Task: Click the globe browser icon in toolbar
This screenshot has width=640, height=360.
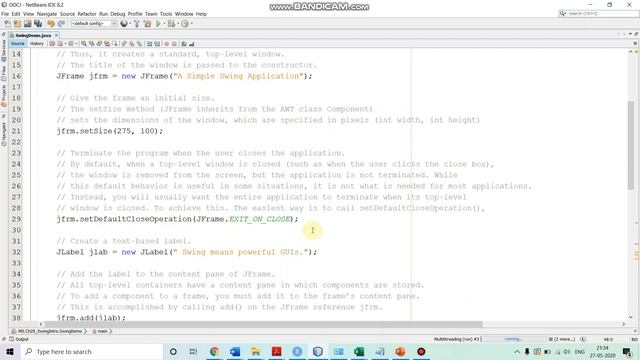Action: pos(124,24)
